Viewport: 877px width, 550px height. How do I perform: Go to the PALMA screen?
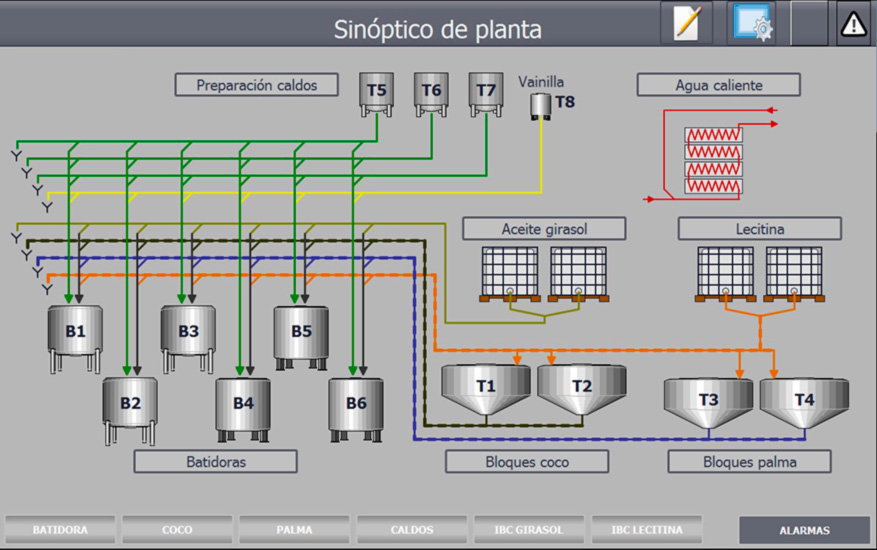(294, 529)
